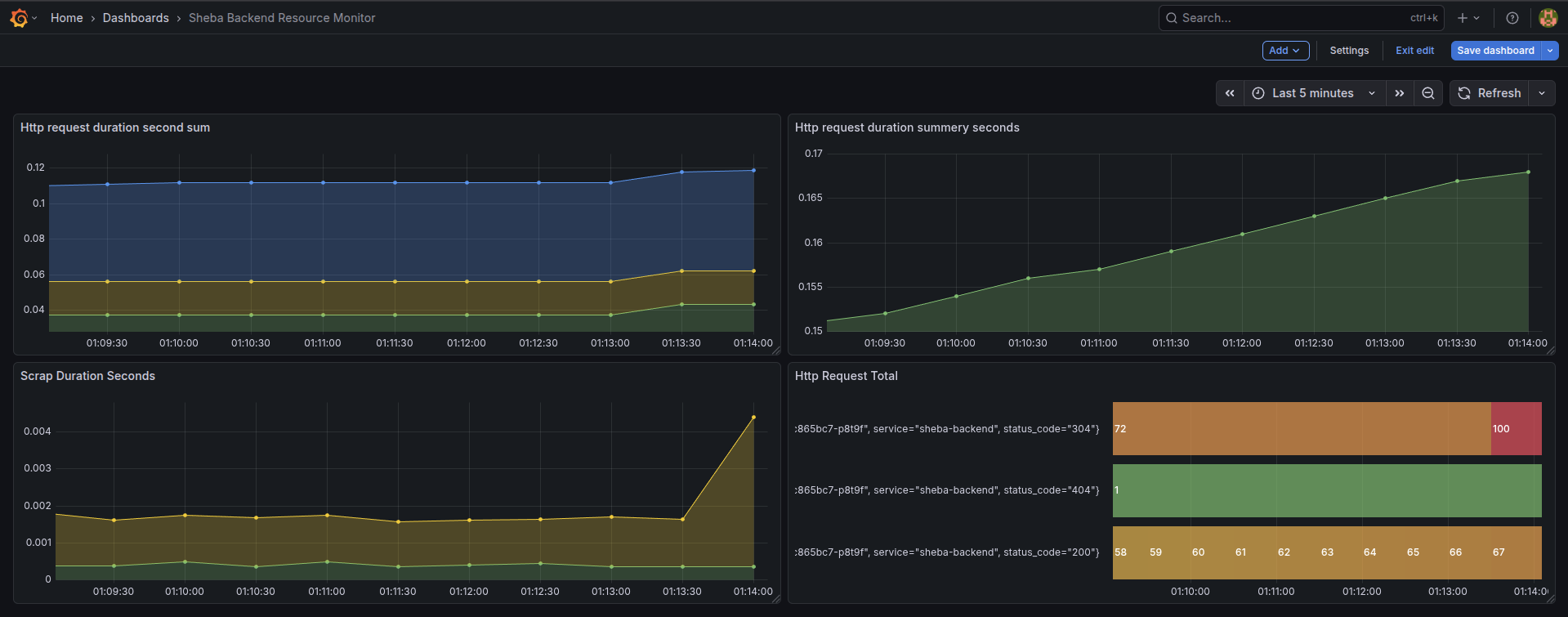The height and width of the screenshot is (617, 1568).
Task: Click last green data point in summery seconds chart
Action: pos(1528,172)
